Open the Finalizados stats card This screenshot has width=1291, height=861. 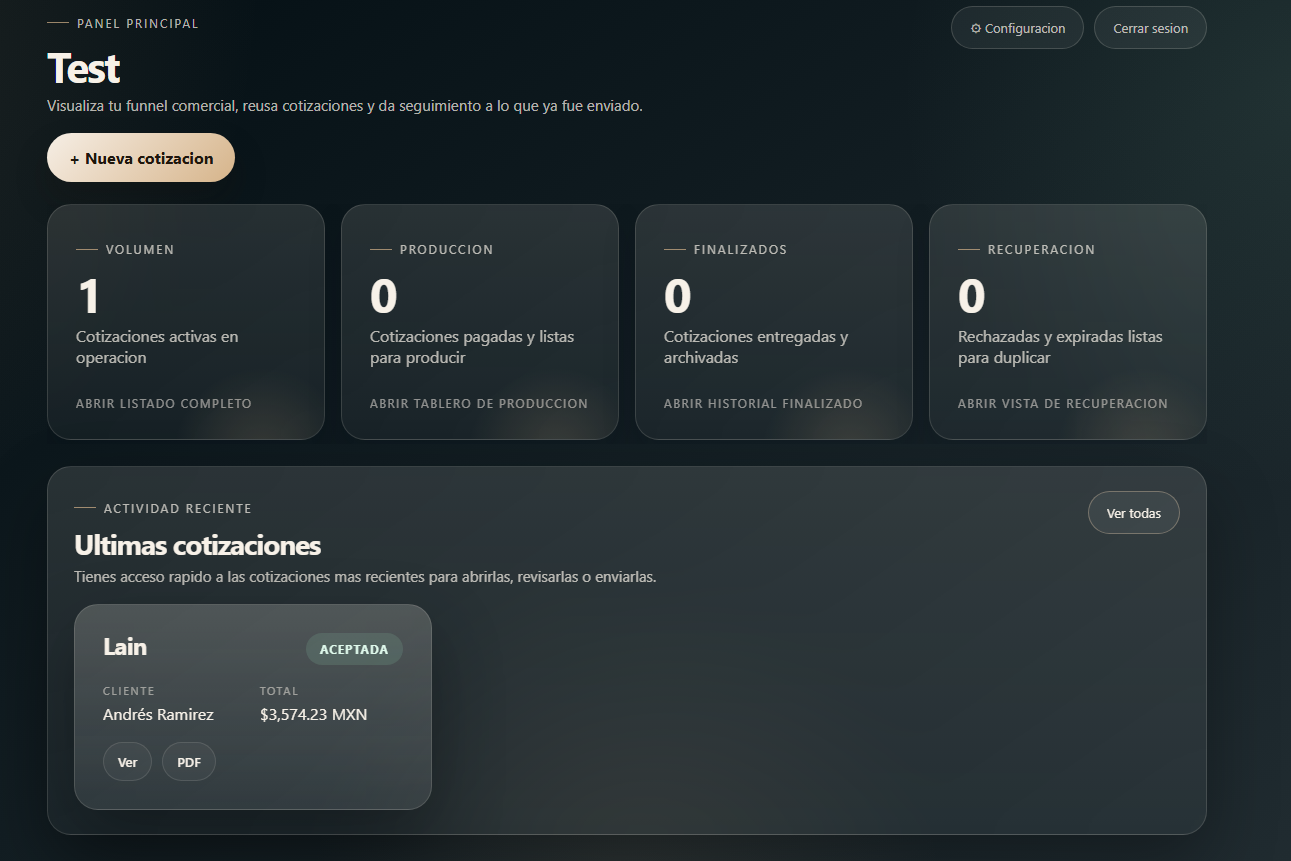[774, 322]
